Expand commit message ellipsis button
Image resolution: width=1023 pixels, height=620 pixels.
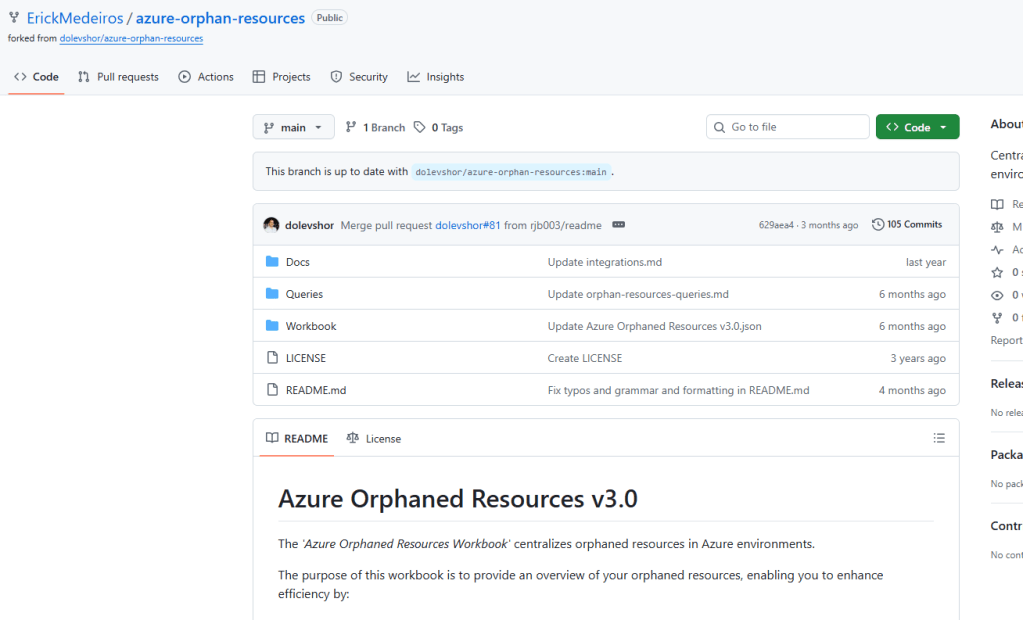(x=618, y=225)
